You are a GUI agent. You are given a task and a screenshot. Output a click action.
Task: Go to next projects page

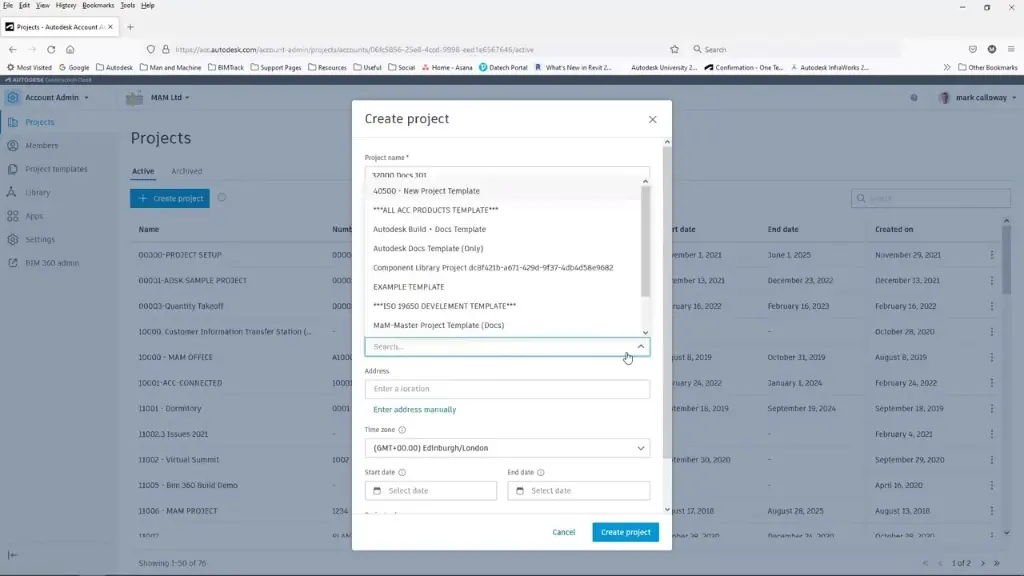[x=983, y=563]
